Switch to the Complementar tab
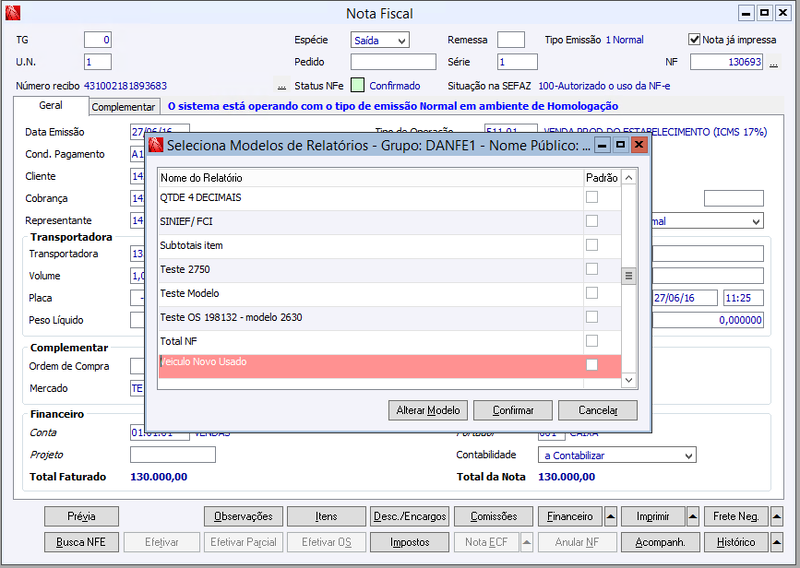800x568 pixels. 123,107
